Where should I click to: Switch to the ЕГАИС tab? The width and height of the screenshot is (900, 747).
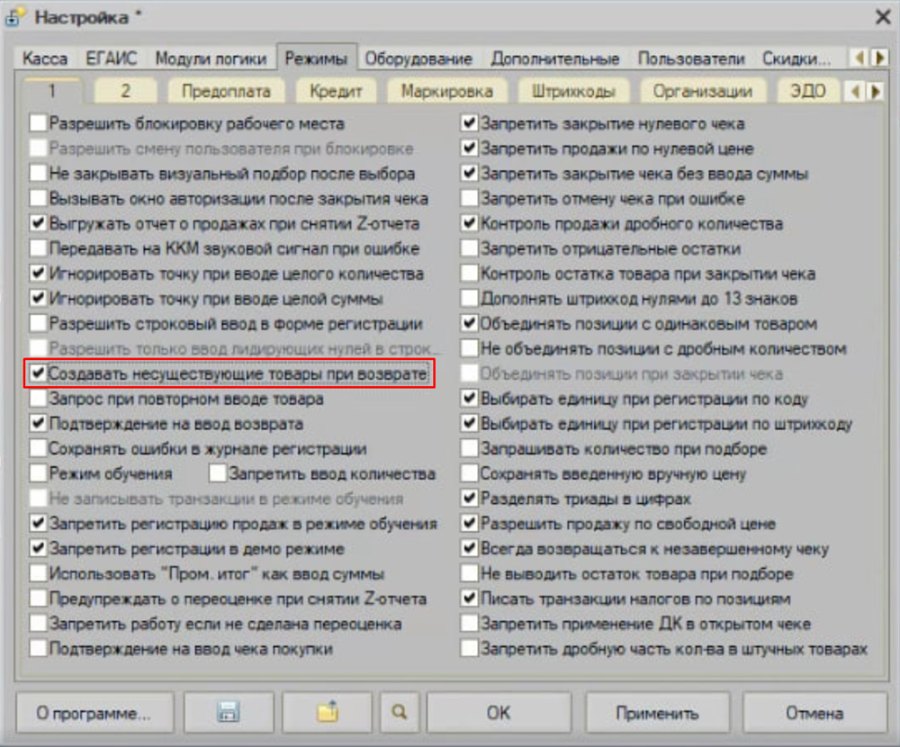(x=111, y=59)
